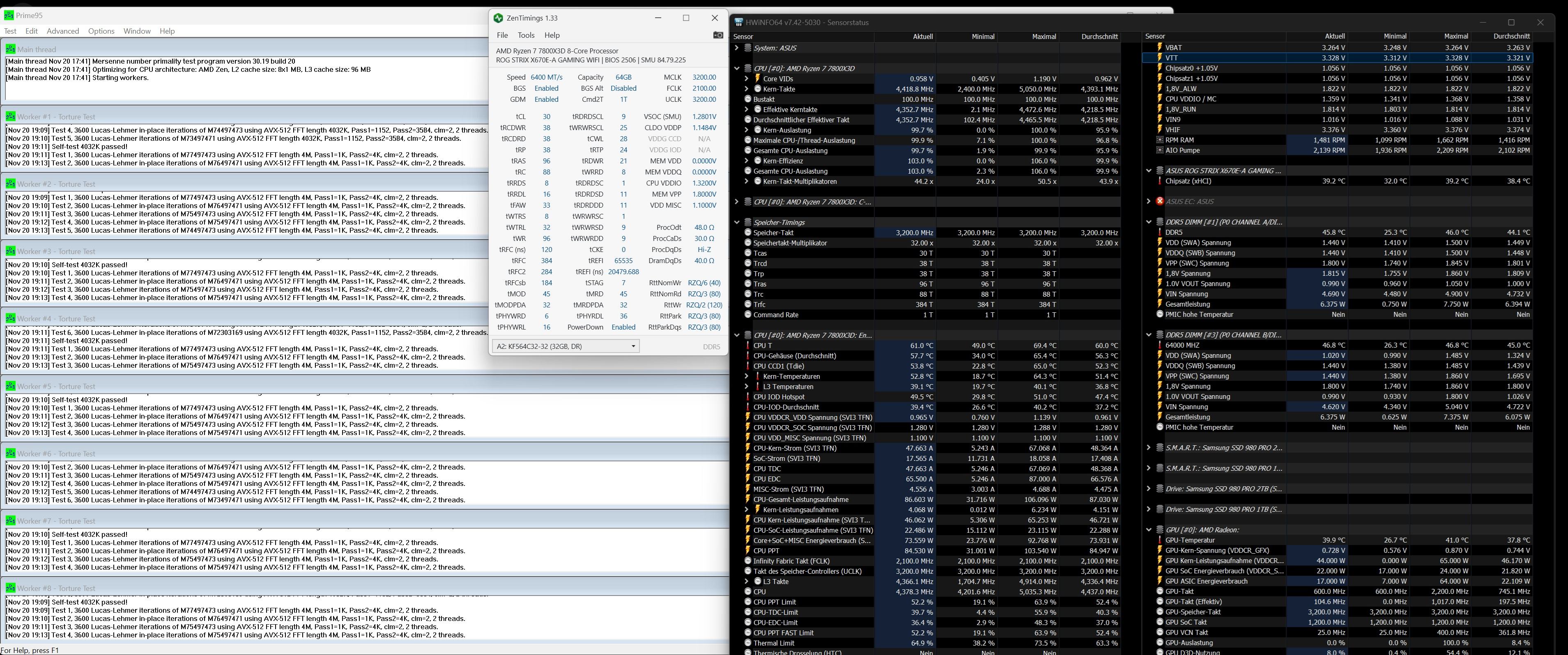Open the Tools menu in ZenTimings
Screen dimensions: 1568x655
(x=526, y=35)
